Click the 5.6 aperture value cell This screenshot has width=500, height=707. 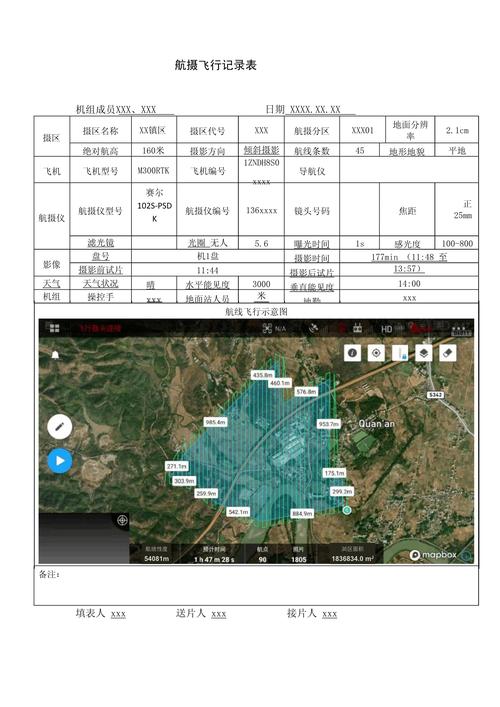tap(261, 243)
